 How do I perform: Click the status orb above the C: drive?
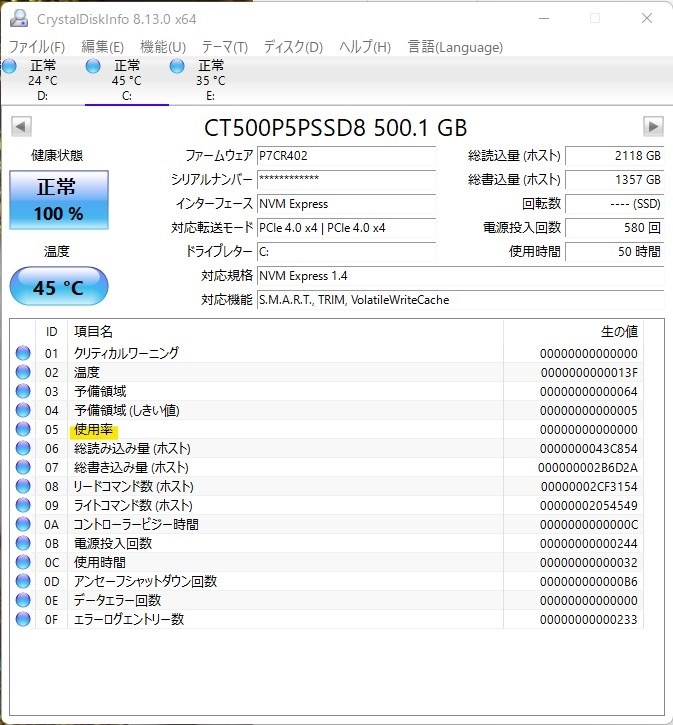pos(93,67)
